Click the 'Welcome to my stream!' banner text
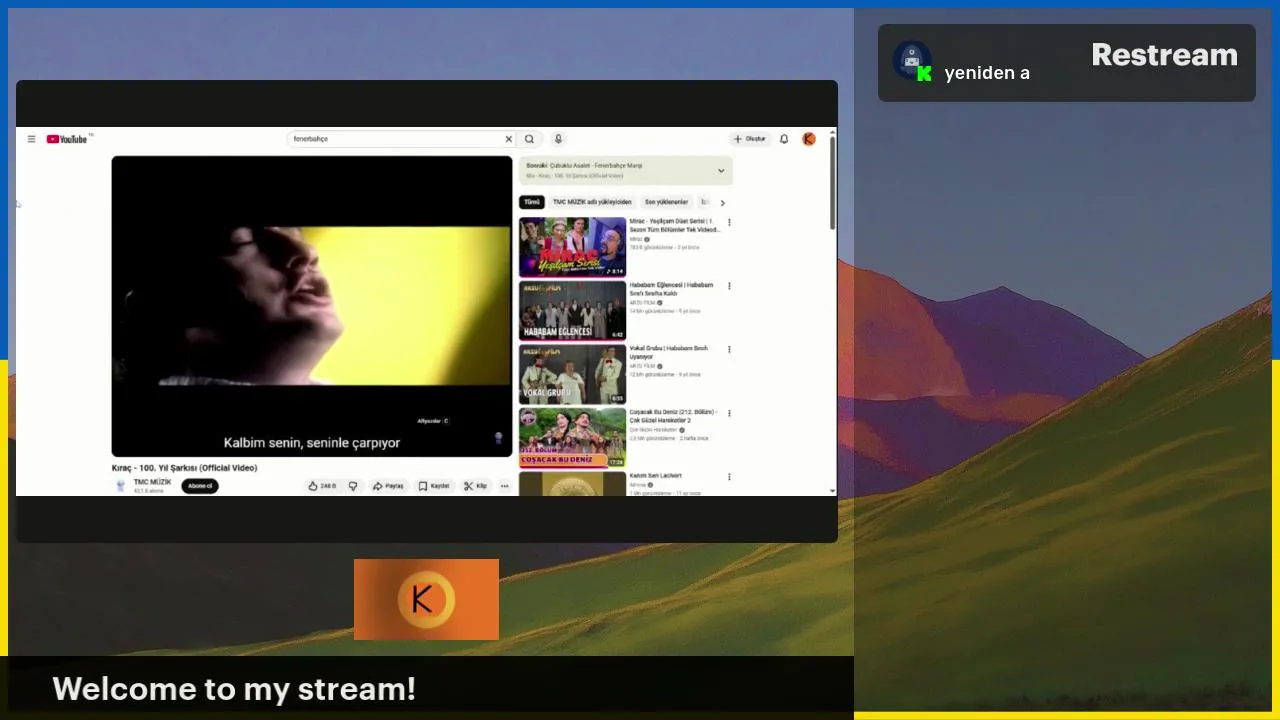This screenshot has height=720, width=1280. point(234,689)
